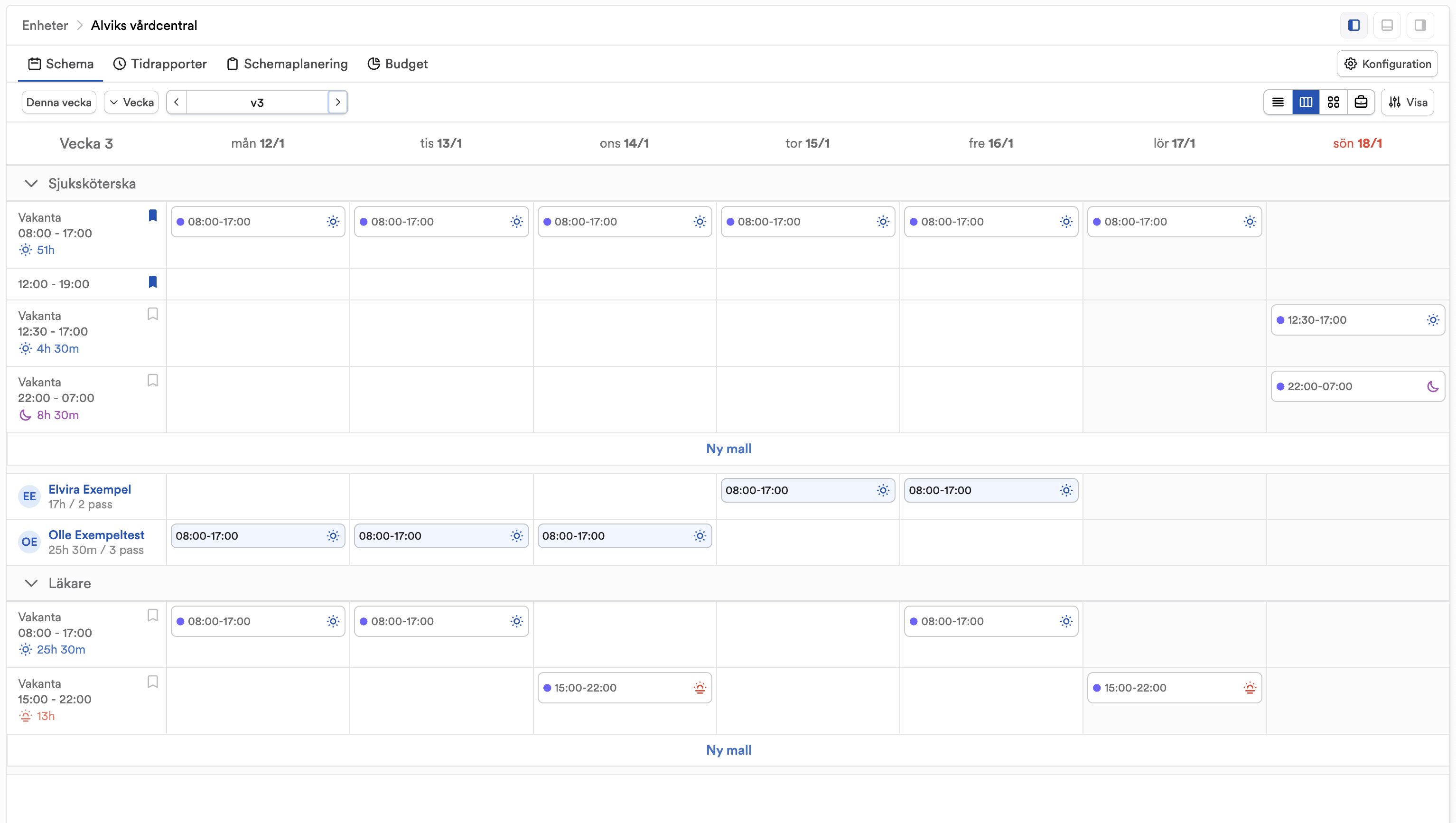Toggle bookmark on Vakanta 22:00 - 07:00 row

(153, 380)
